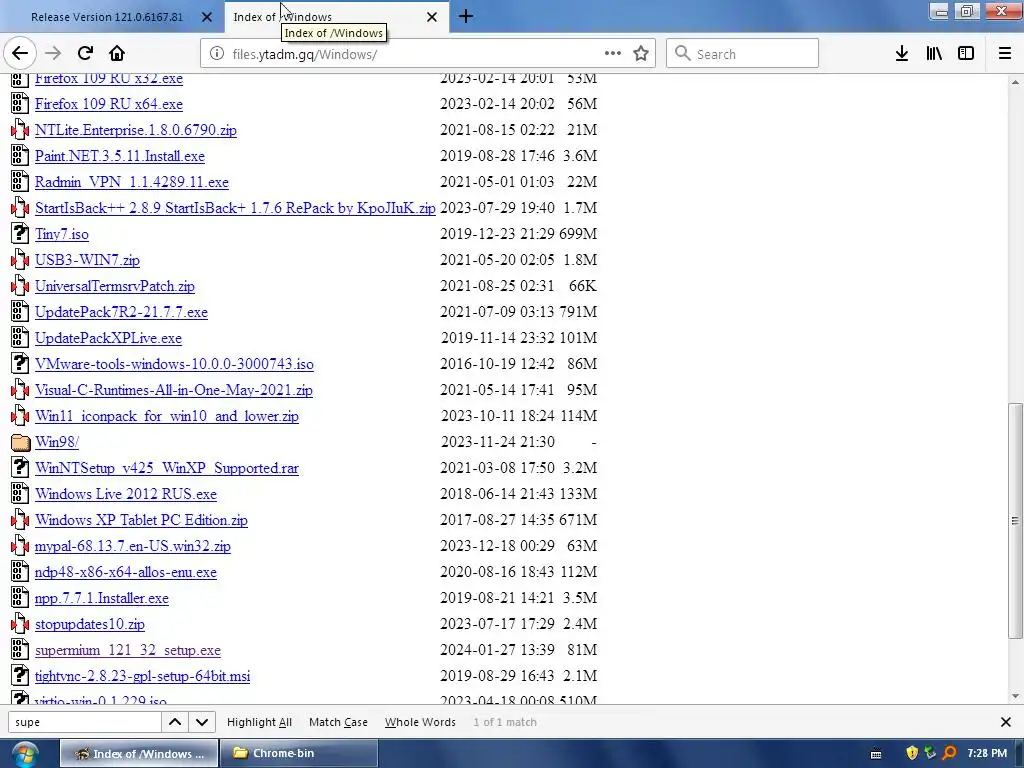Click the find bar text field containing supe
This screenshot has width=1024, height=768.
(85, 722)
